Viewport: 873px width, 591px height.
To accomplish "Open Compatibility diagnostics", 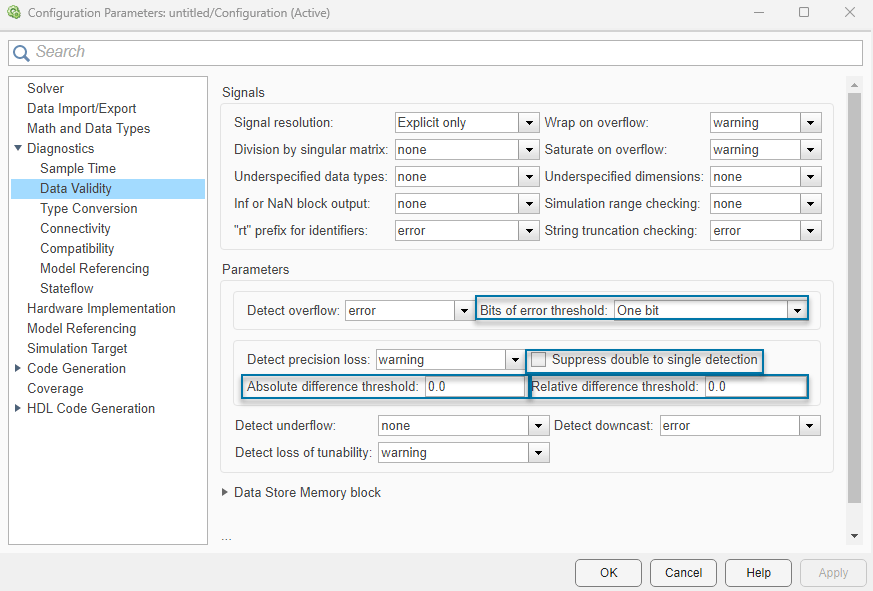I will (77, 248).
